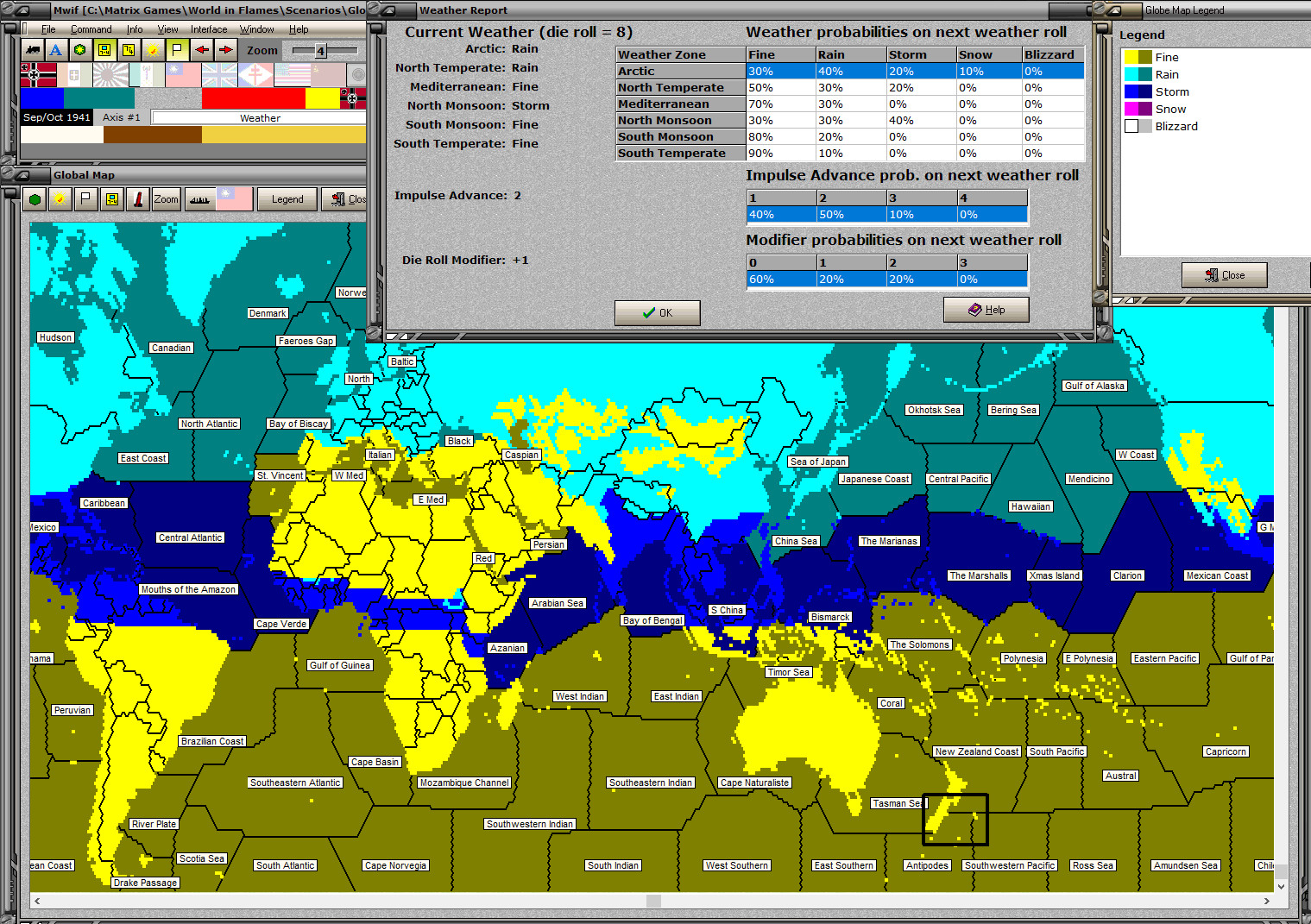Viewport: 1311px width, 924px height.
Task: Click the Bay of Bengal sea area label
Action: pos(652,620)
